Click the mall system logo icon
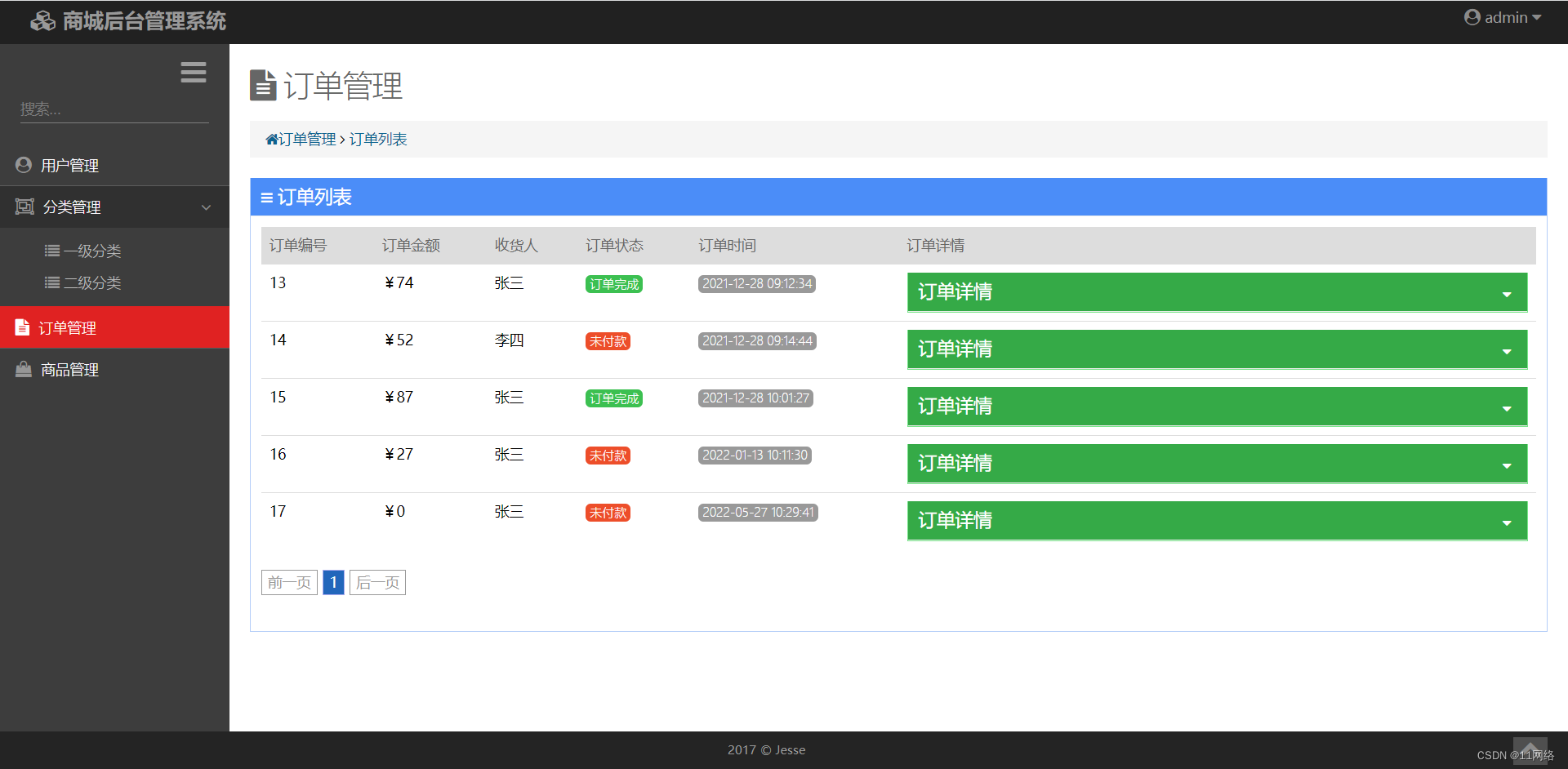Screen dimensions: 1568x769 [42, 20]
